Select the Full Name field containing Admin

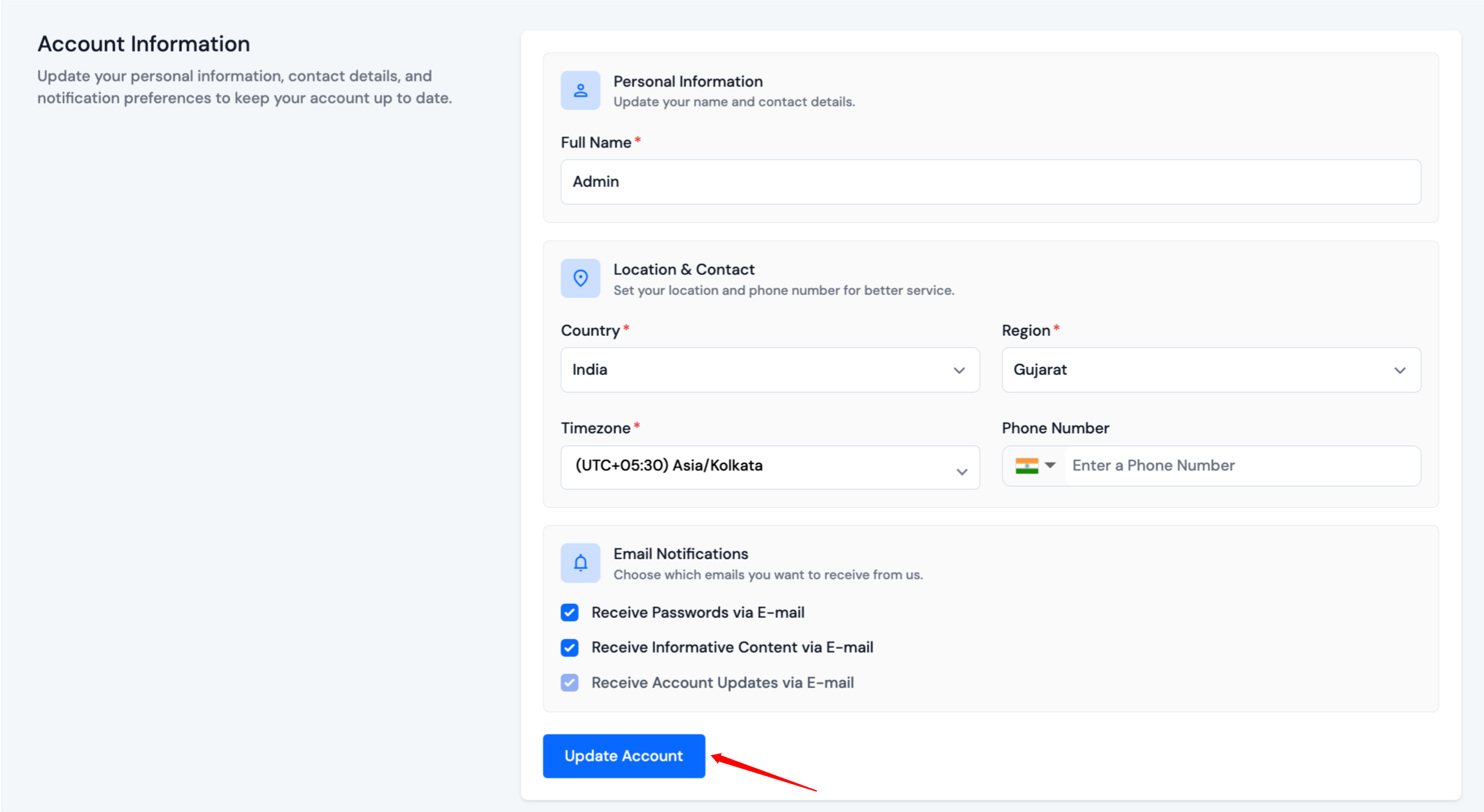tap(989, 181)
